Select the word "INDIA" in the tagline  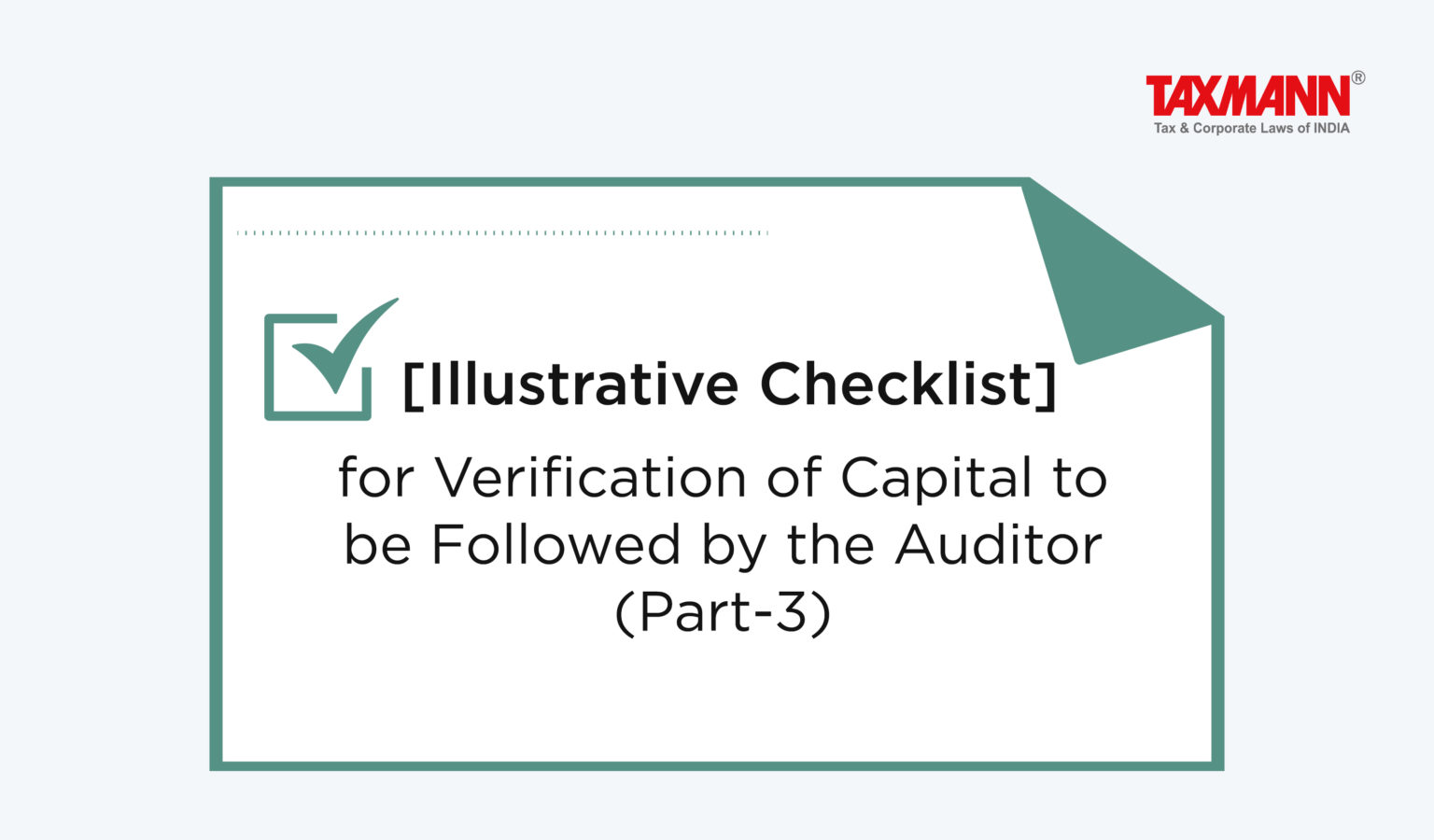coord(1331,128)
